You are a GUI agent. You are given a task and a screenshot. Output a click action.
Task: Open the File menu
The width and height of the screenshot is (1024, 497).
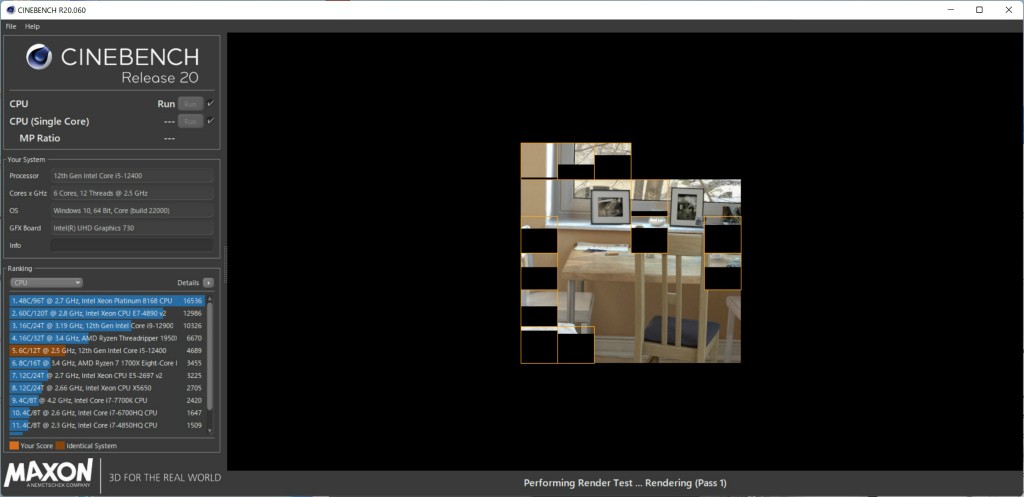[10, 27]
